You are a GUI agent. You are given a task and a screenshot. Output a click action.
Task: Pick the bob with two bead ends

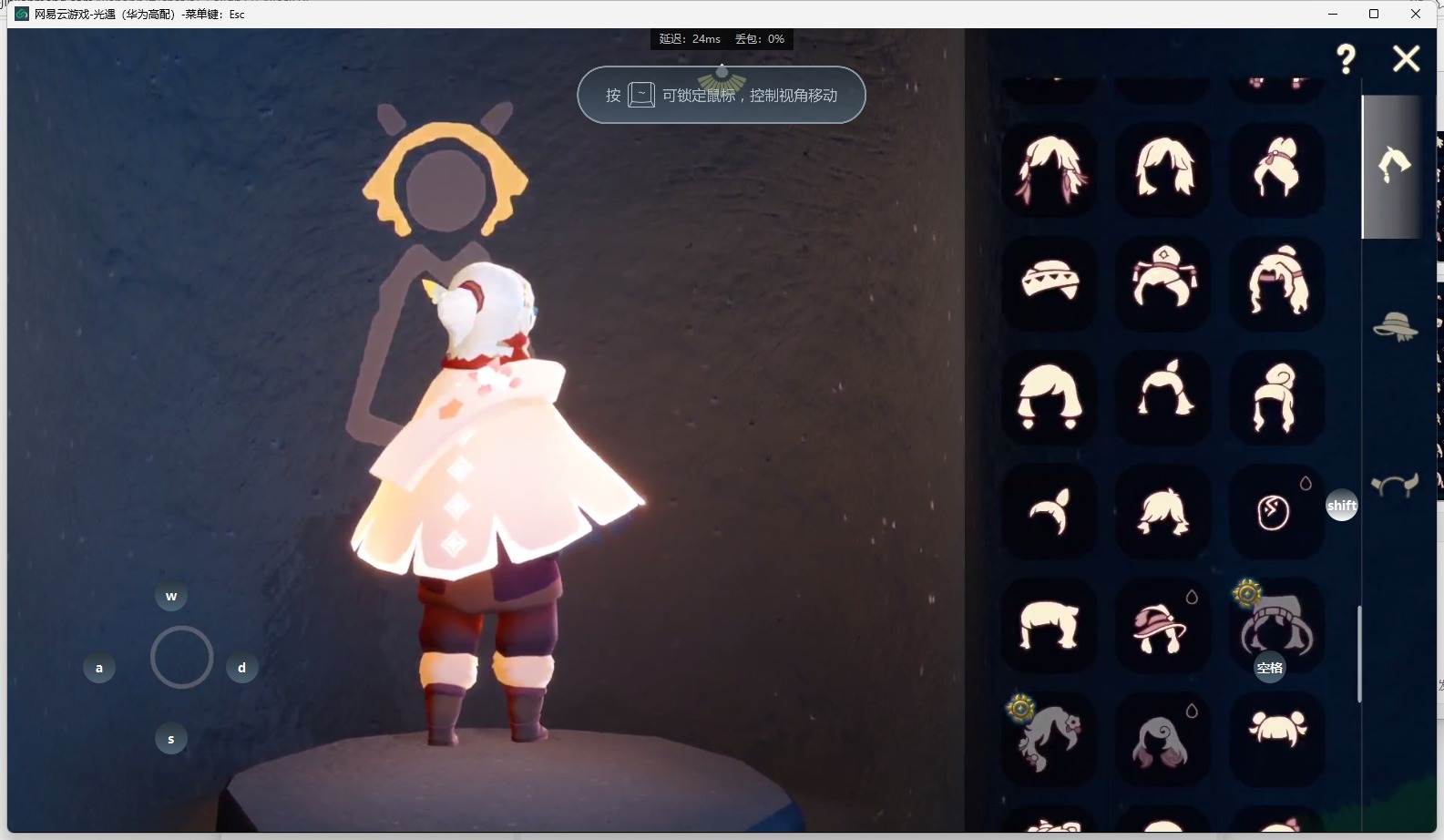(1050, 397)
